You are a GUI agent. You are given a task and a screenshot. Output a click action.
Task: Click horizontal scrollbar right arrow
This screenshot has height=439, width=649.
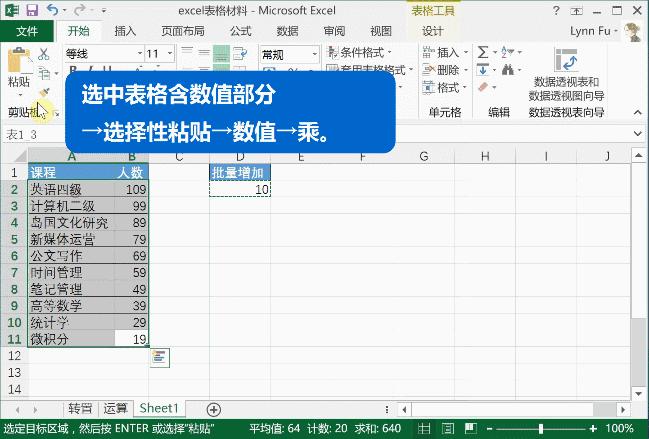623,410
